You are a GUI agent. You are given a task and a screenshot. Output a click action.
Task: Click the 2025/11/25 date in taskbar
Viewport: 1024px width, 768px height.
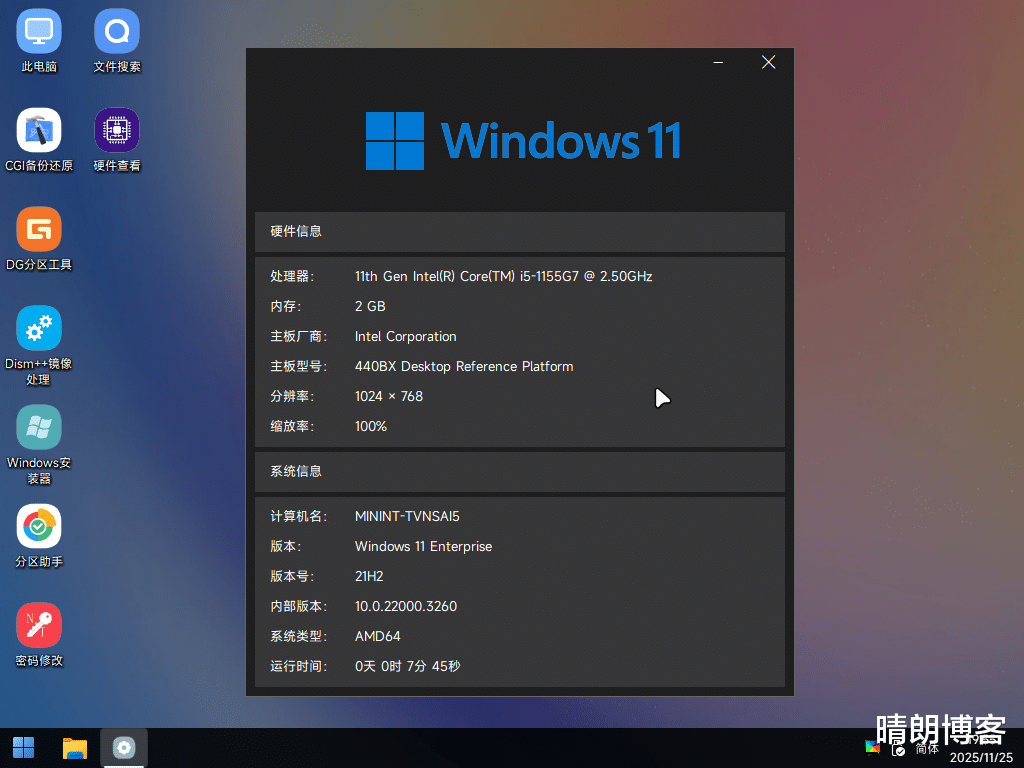click(x=981, y=758)
